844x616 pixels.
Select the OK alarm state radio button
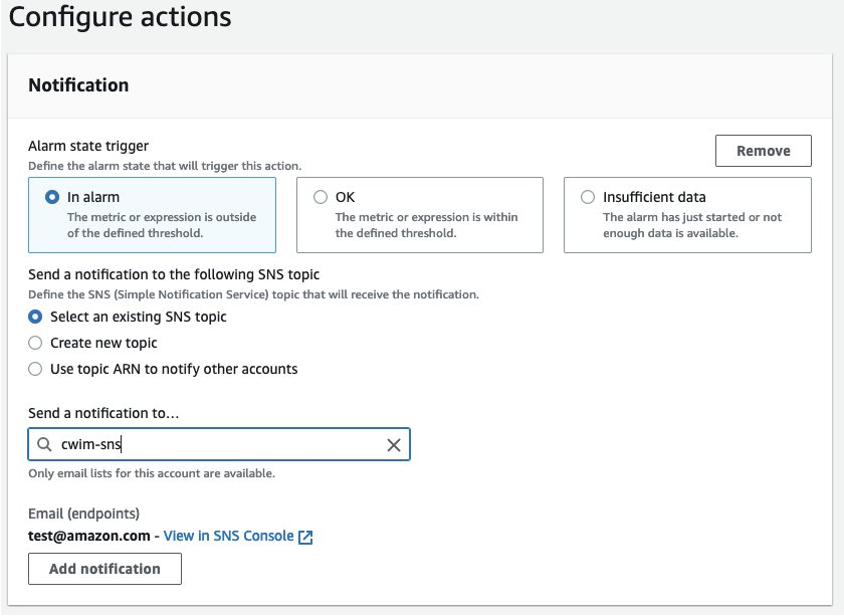320,197
